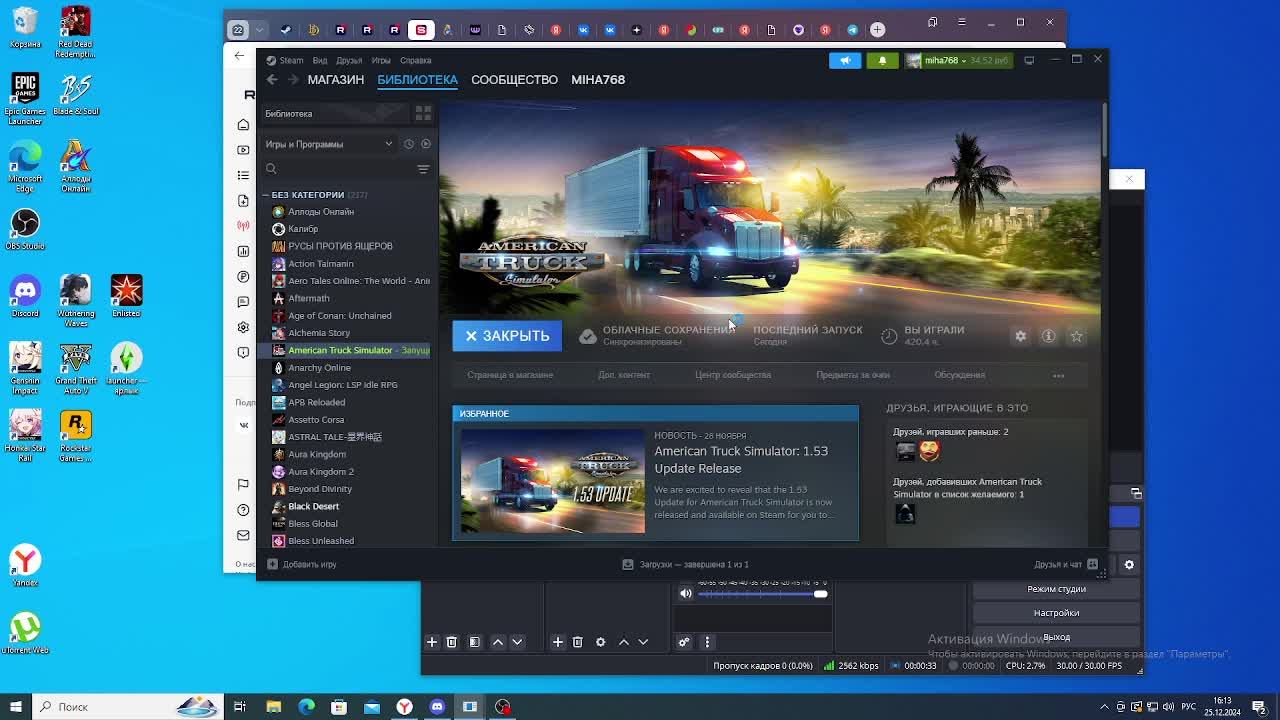Show only ready-to-play games icon

click(x=426, y=144)
